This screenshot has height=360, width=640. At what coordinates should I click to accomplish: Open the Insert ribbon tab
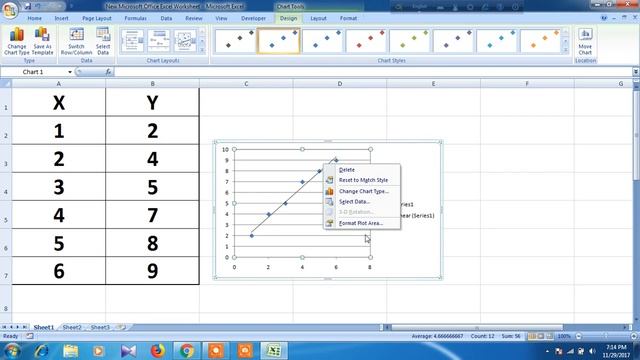click(62, 18)
